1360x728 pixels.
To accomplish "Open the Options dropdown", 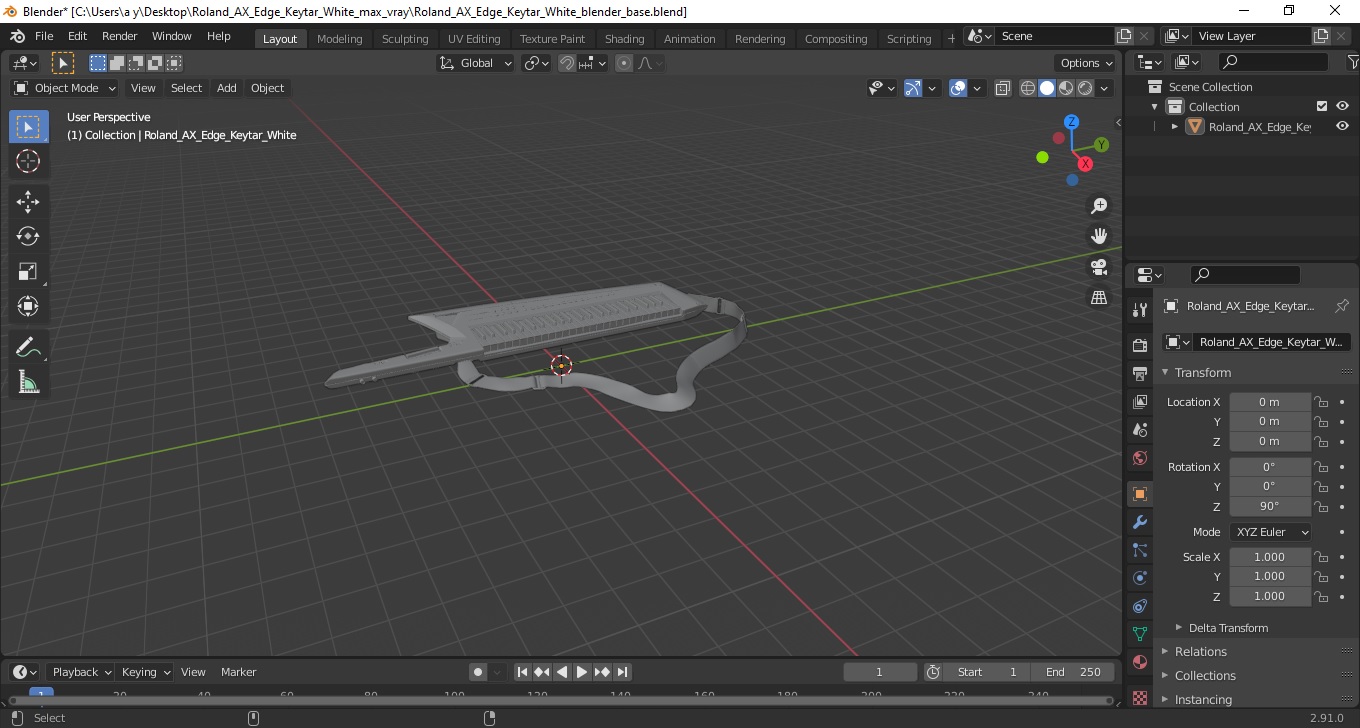I will tap(1087, 63).
